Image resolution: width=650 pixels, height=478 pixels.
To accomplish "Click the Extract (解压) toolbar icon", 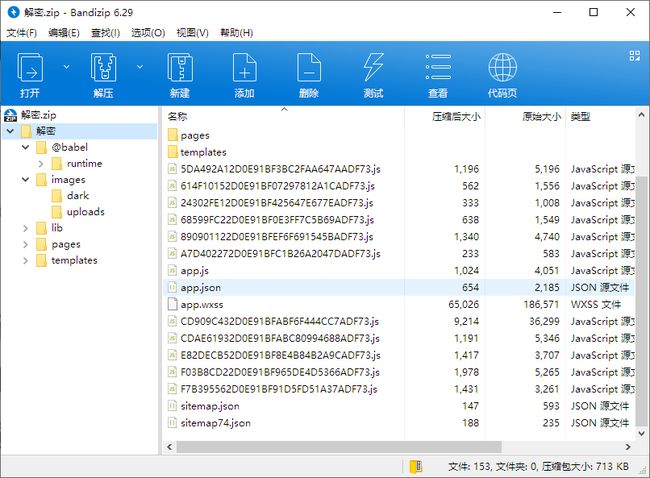I will point(103,75).
